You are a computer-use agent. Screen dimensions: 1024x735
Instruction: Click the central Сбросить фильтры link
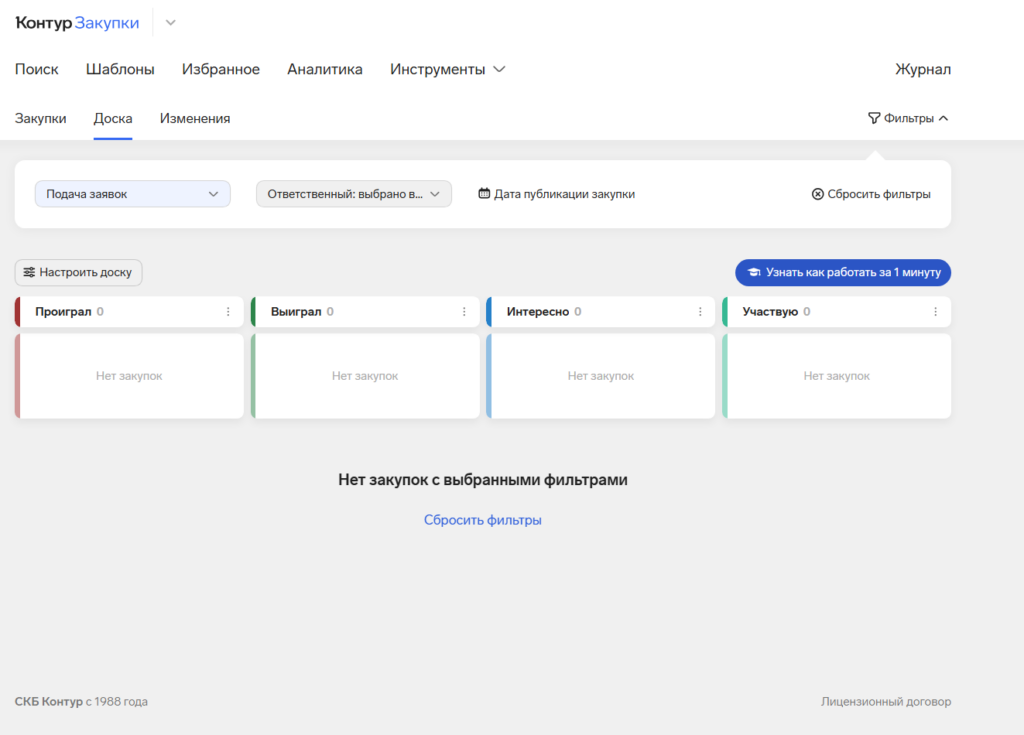(x=483, y=519)
